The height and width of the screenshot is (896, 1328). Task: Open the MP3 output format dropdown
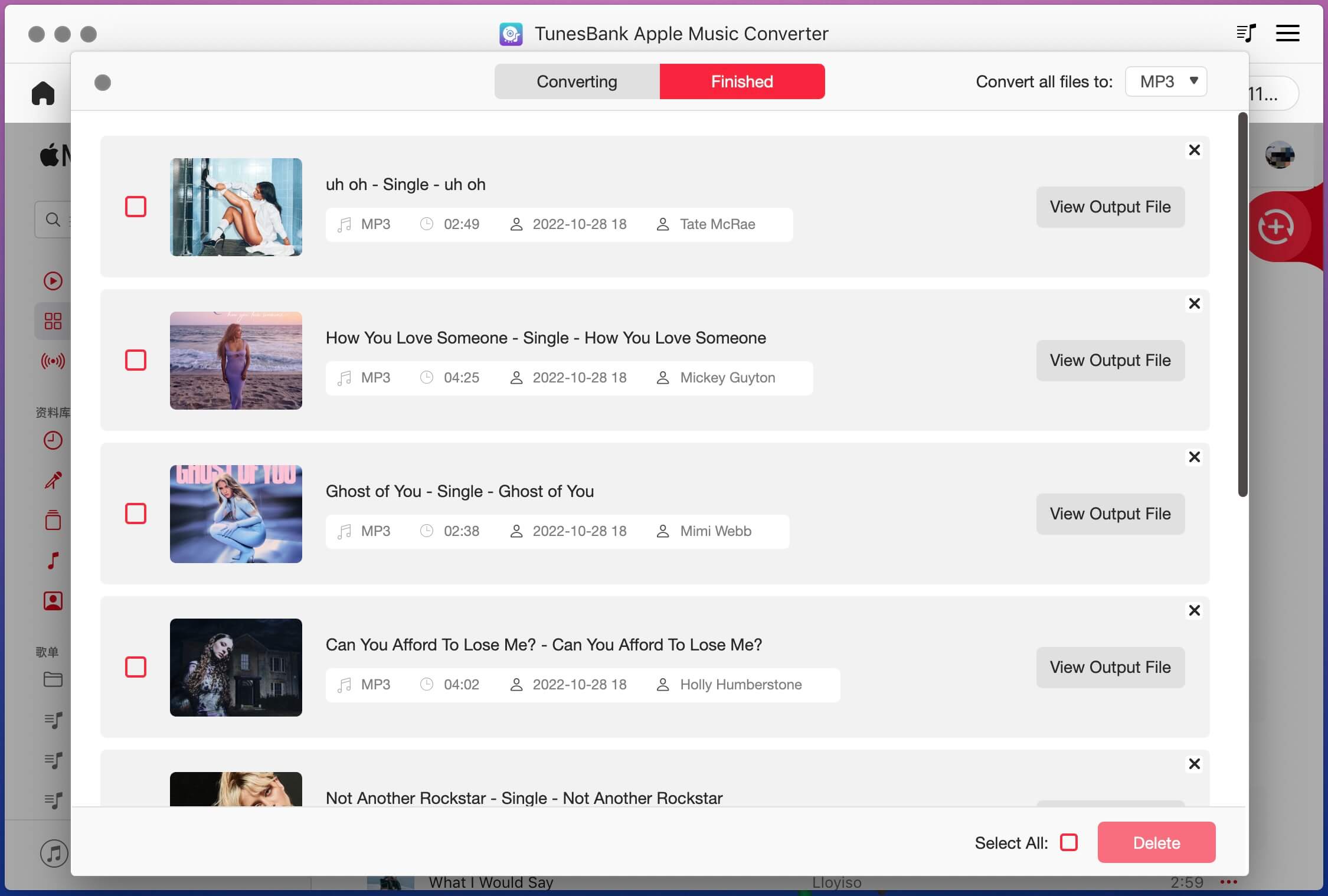[1166, 81]
